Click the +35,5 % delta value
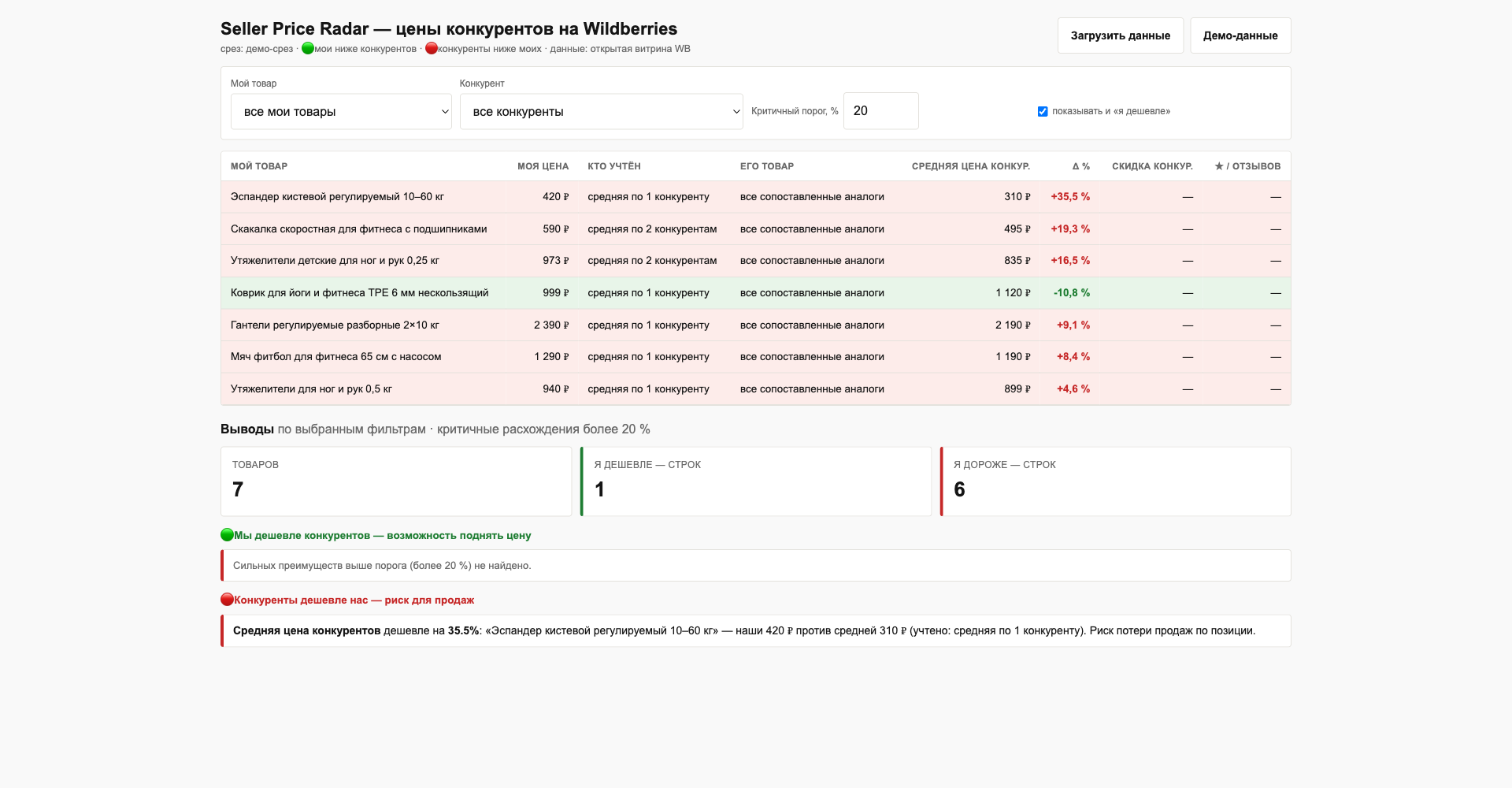 click(x=1070, y=197)
